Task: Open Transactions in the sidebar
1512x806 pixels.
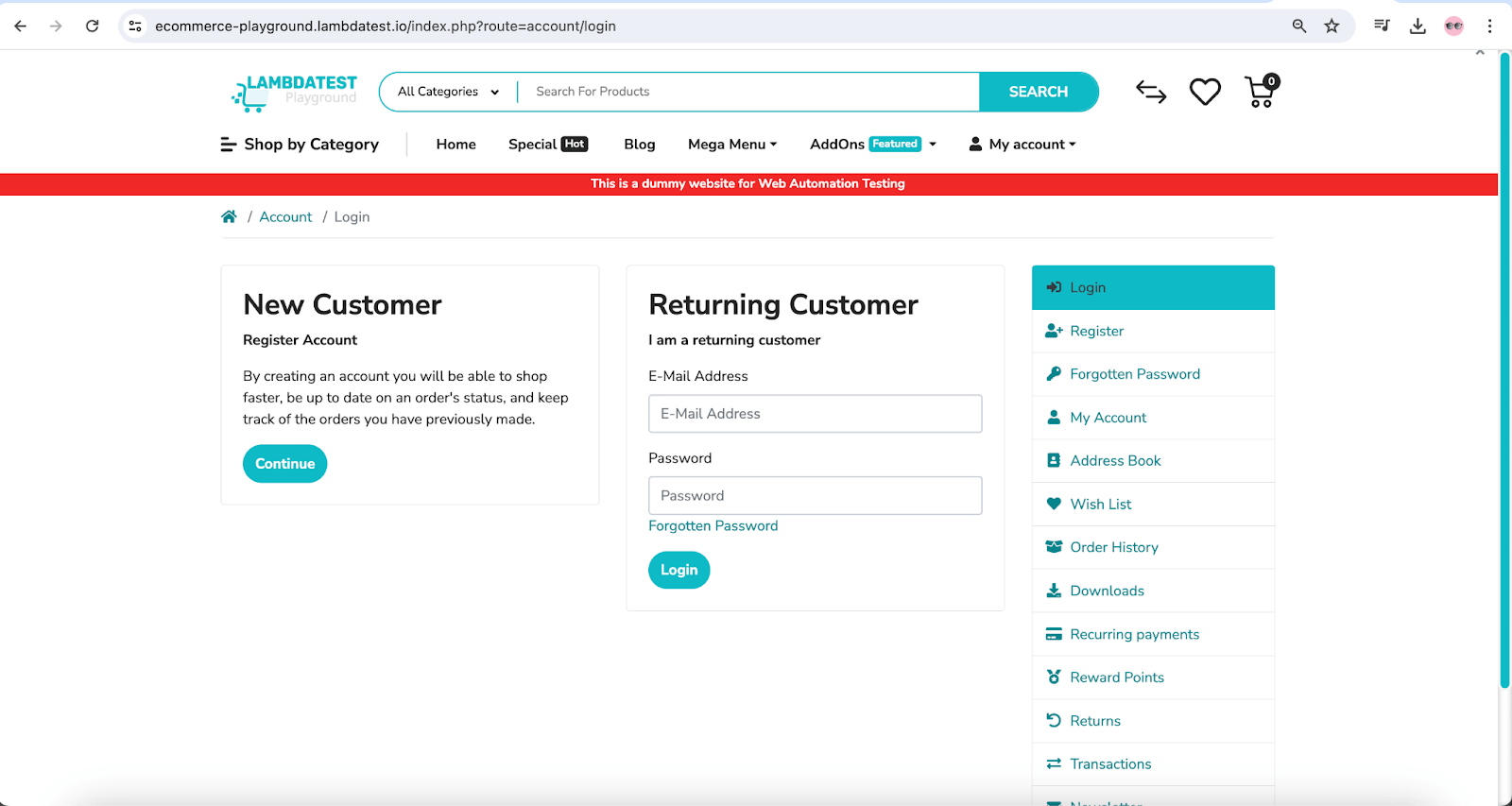Action: 1153,763
